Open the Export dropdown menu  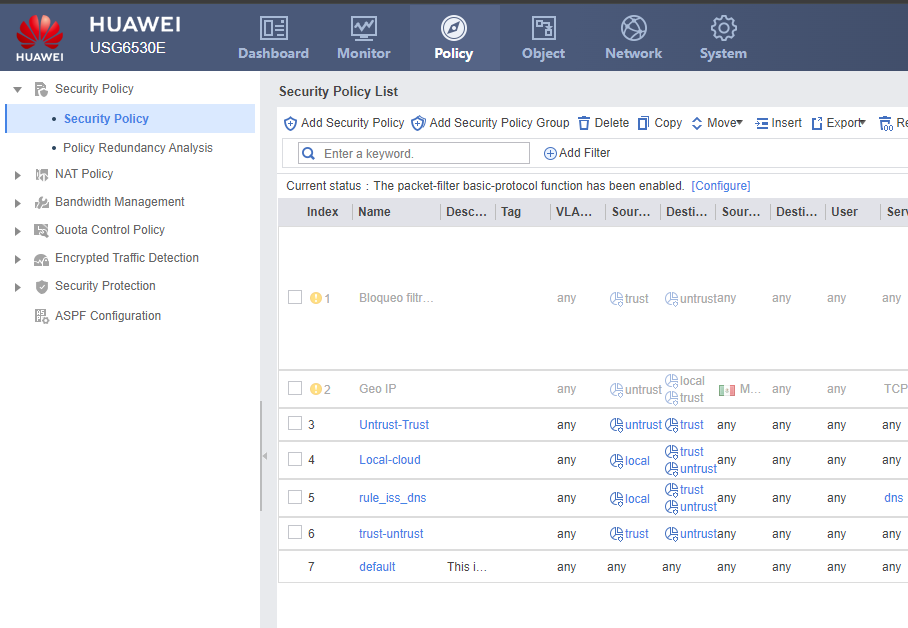(x=862, y=122)
